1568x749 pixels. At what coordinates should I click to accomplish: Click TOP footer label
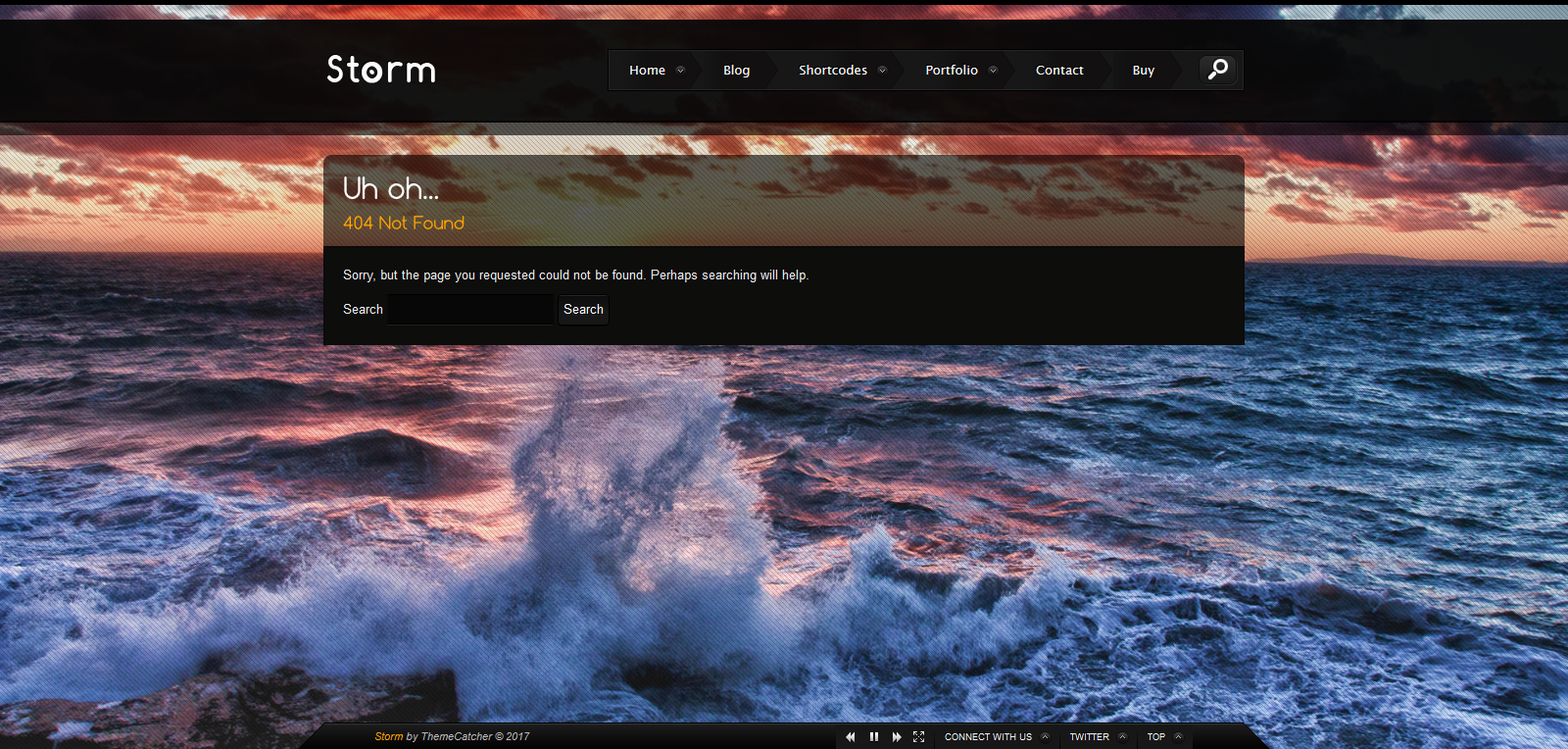pos(1156,736)
